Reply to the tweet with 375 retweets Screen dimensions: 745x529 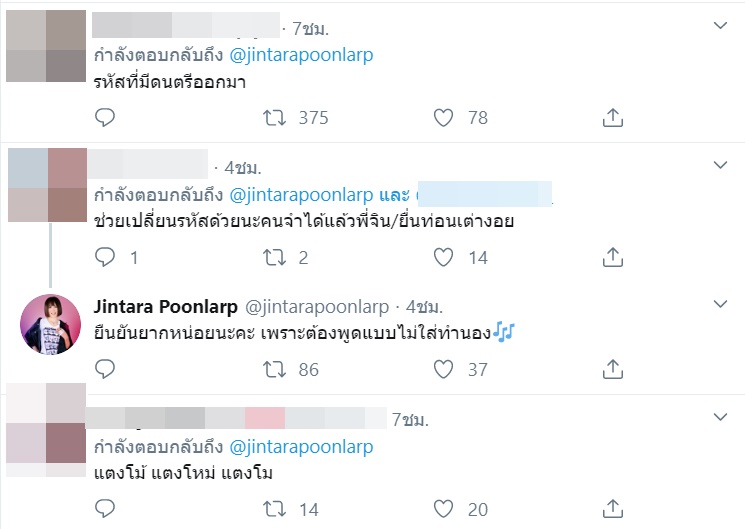tap(106, 118)
